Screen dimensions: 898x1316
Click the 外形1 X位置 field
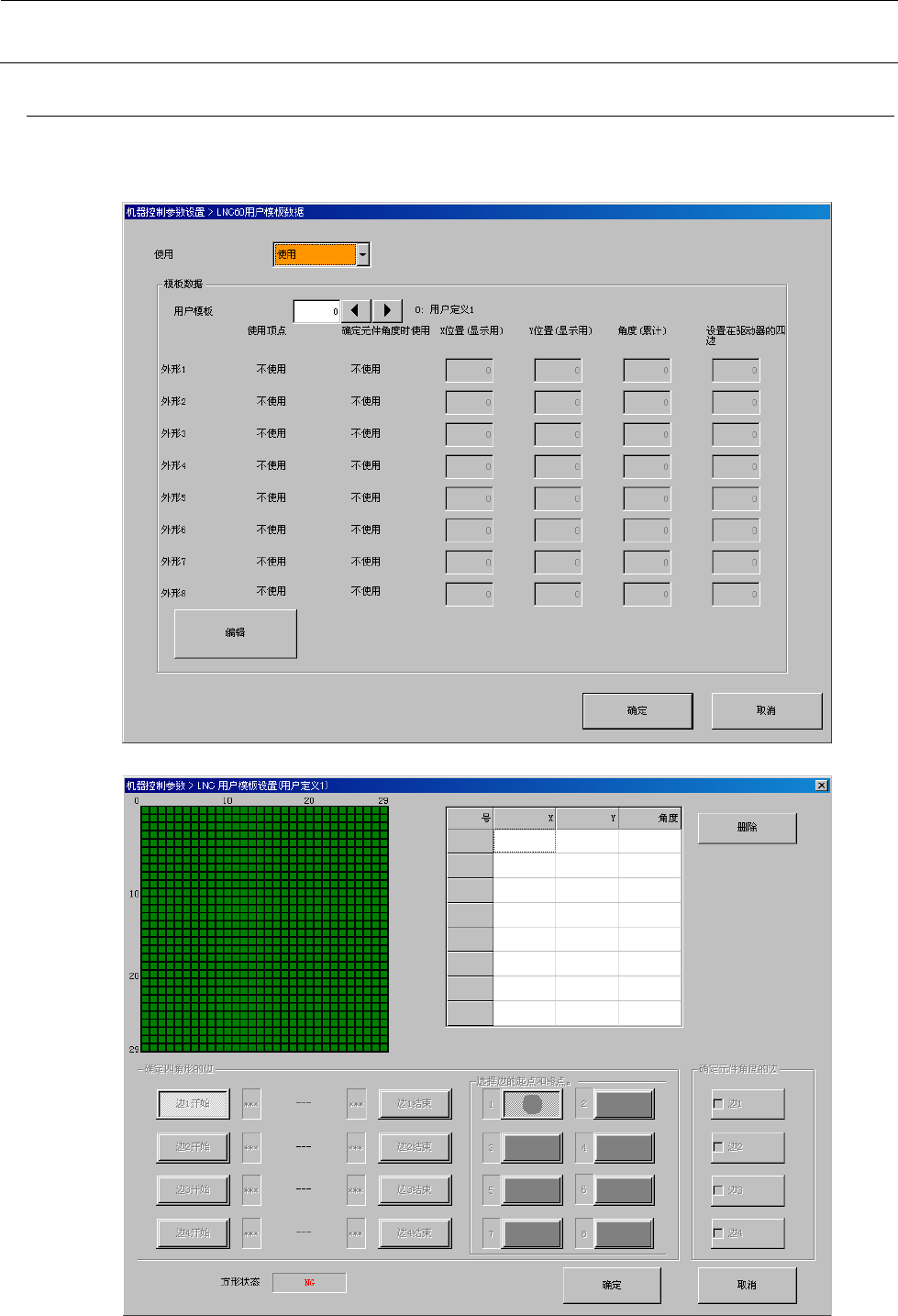[x=470, y=370]
